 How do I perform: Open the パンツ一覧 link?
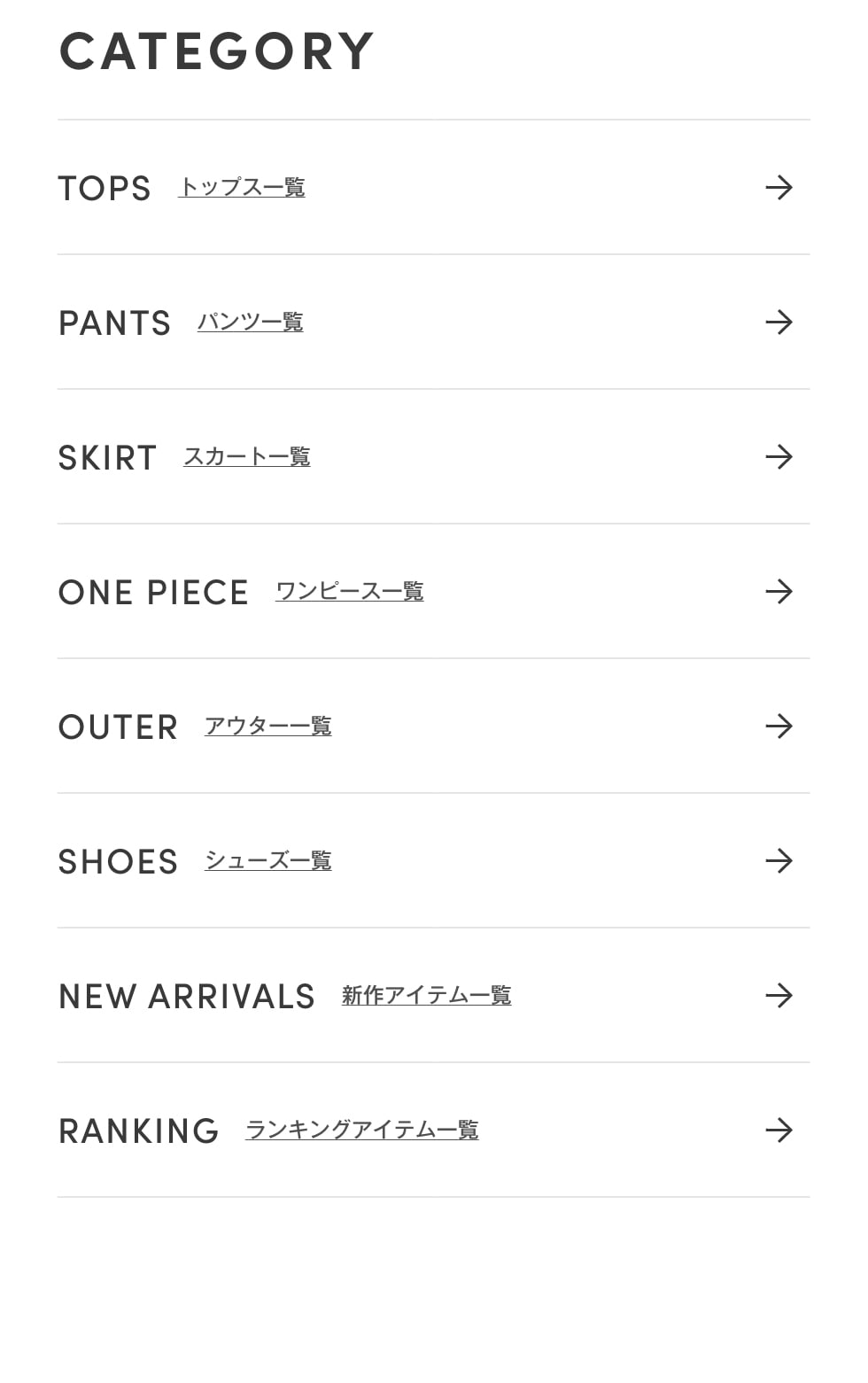250,322
